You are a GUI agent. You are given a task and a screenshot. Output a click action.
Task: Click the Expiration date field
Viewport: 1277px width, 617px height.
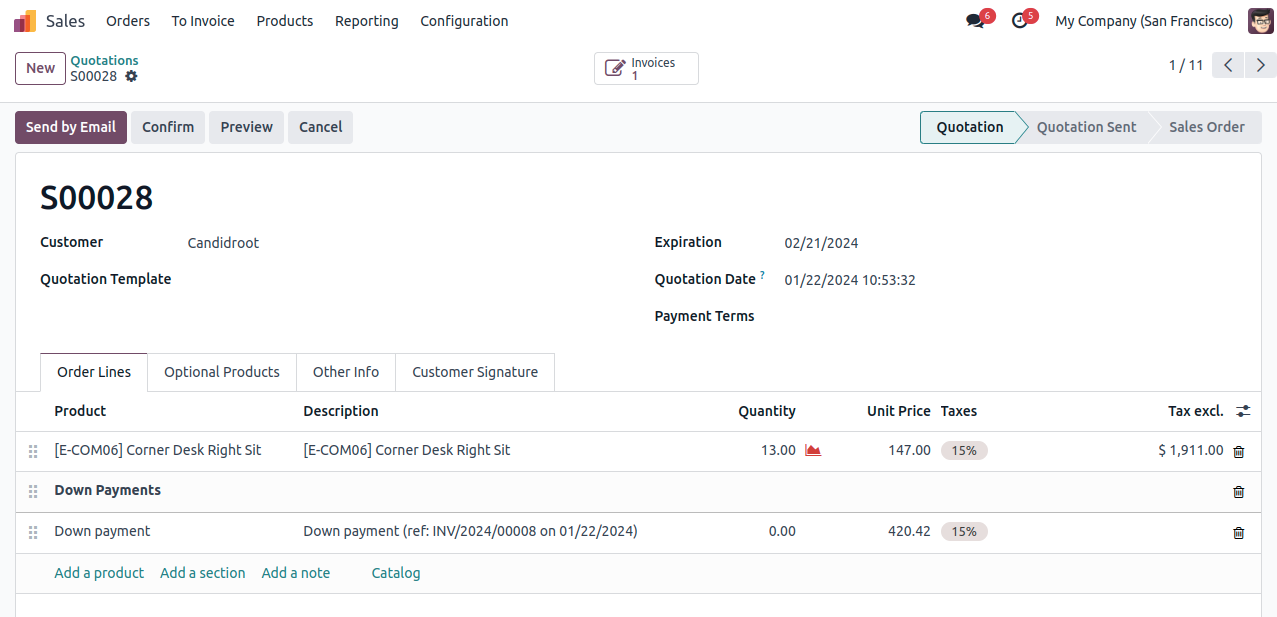tap(821, 243)
